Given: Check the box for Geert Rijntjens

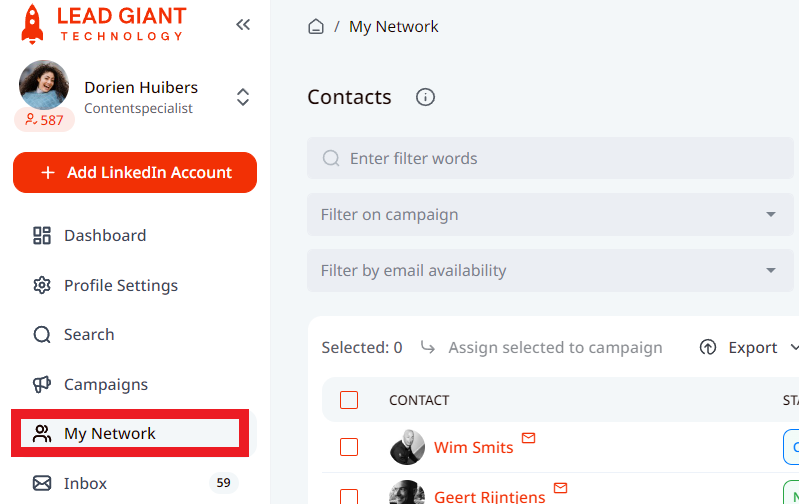Looking at the screenshot, I should point(349,496).
